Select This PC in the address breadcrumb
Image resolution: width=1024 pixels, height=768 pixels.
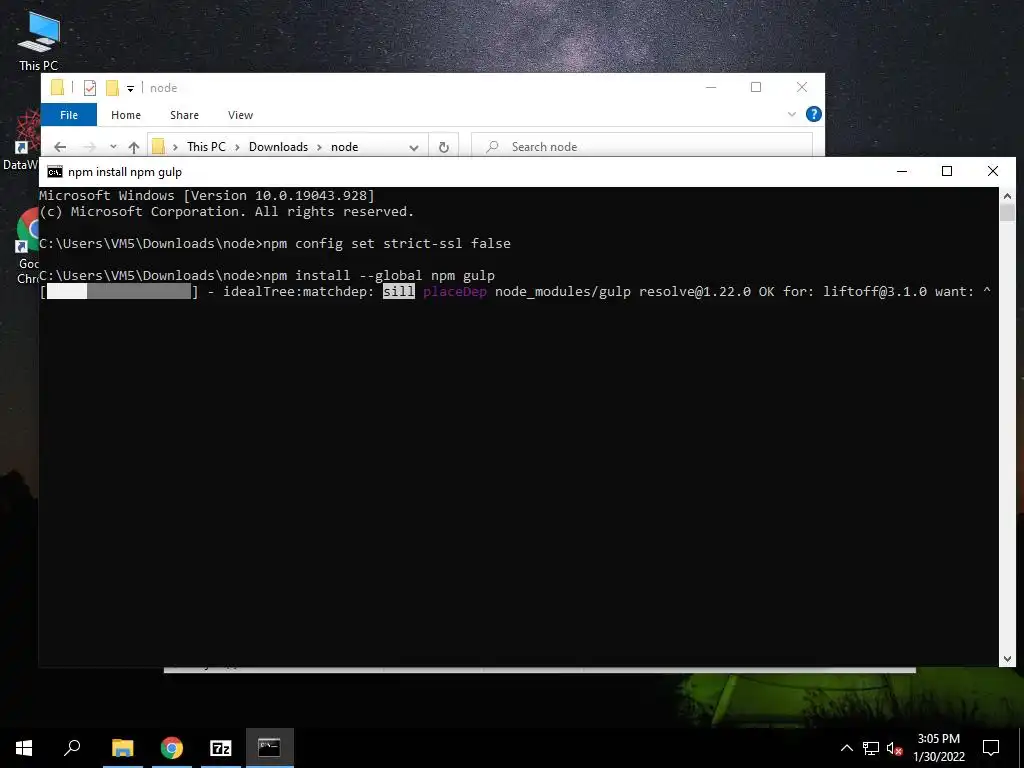pos(206,147)
